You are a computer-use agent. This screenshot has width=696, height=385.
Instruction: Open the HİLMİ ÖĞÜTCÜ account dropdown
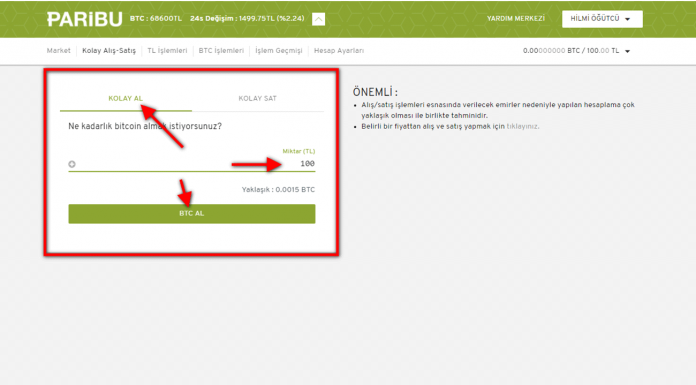tap(602, 19)
